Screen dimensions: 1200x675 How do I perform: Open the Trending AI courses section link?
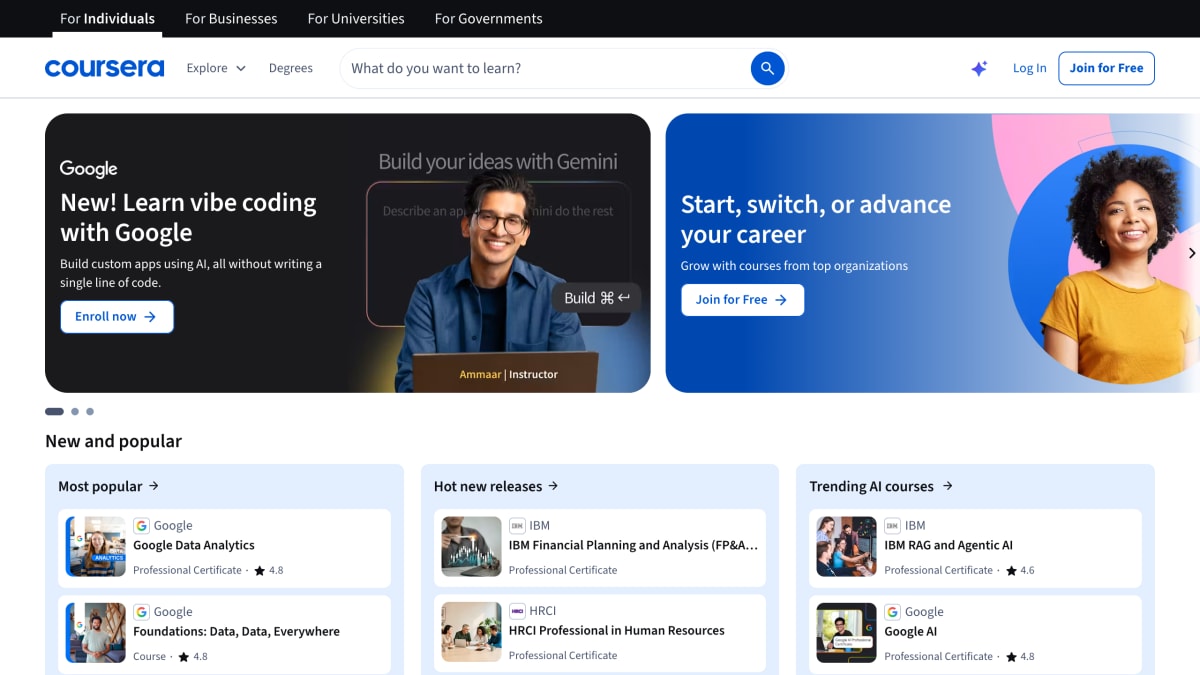[x=881, y=486]
